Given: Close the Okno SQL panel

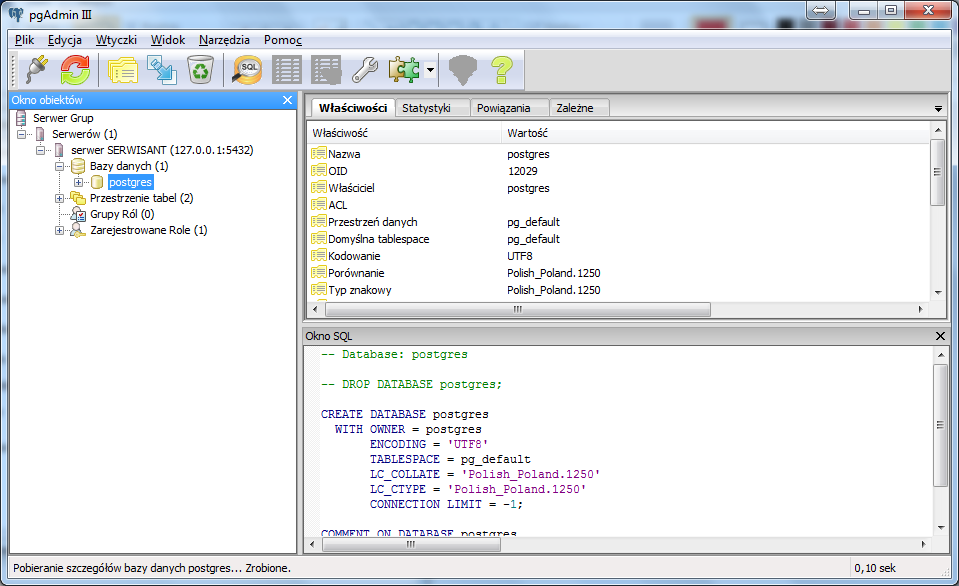Looking at the screenshot, I should pos(941,336).
